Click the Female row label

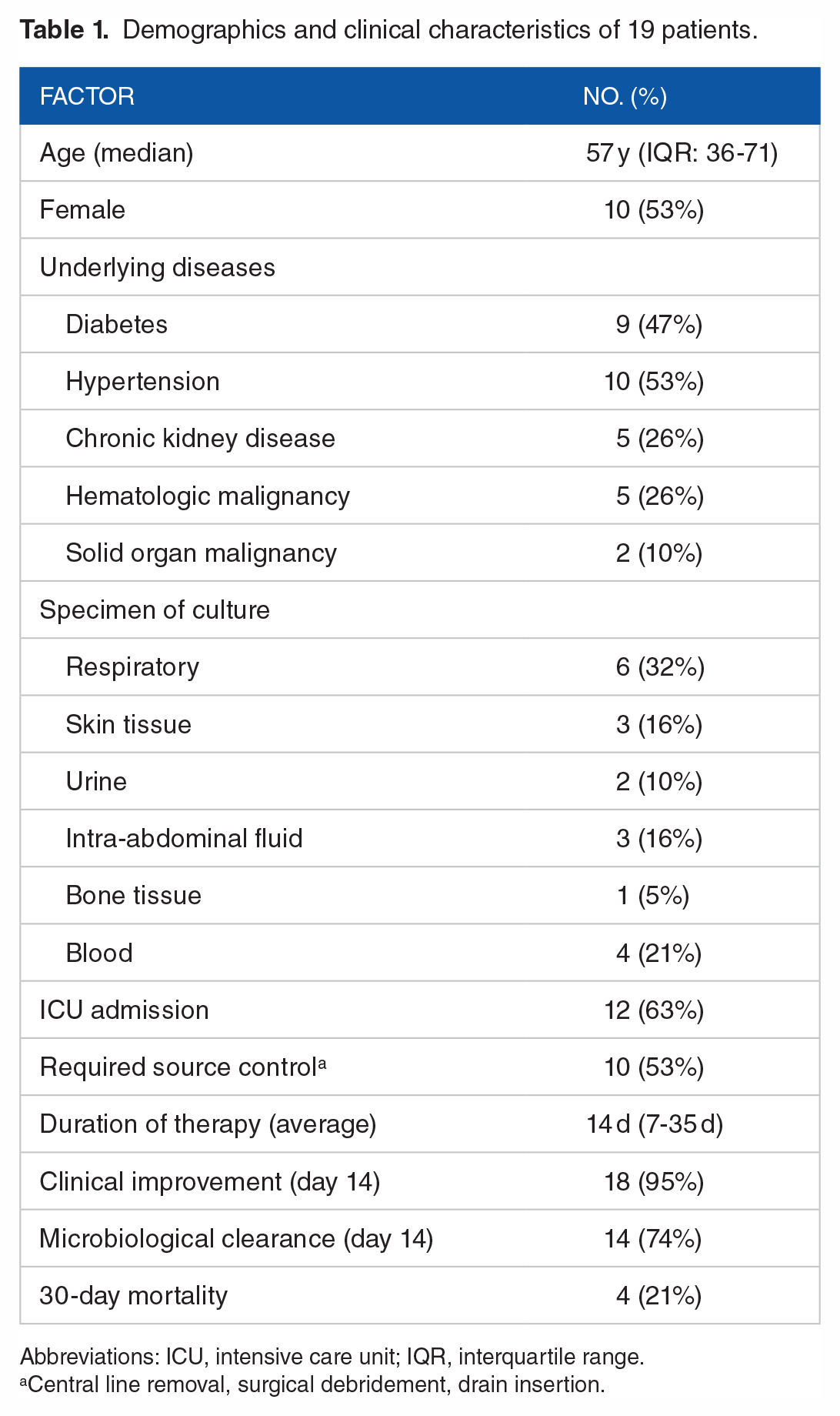click(82, 210)
